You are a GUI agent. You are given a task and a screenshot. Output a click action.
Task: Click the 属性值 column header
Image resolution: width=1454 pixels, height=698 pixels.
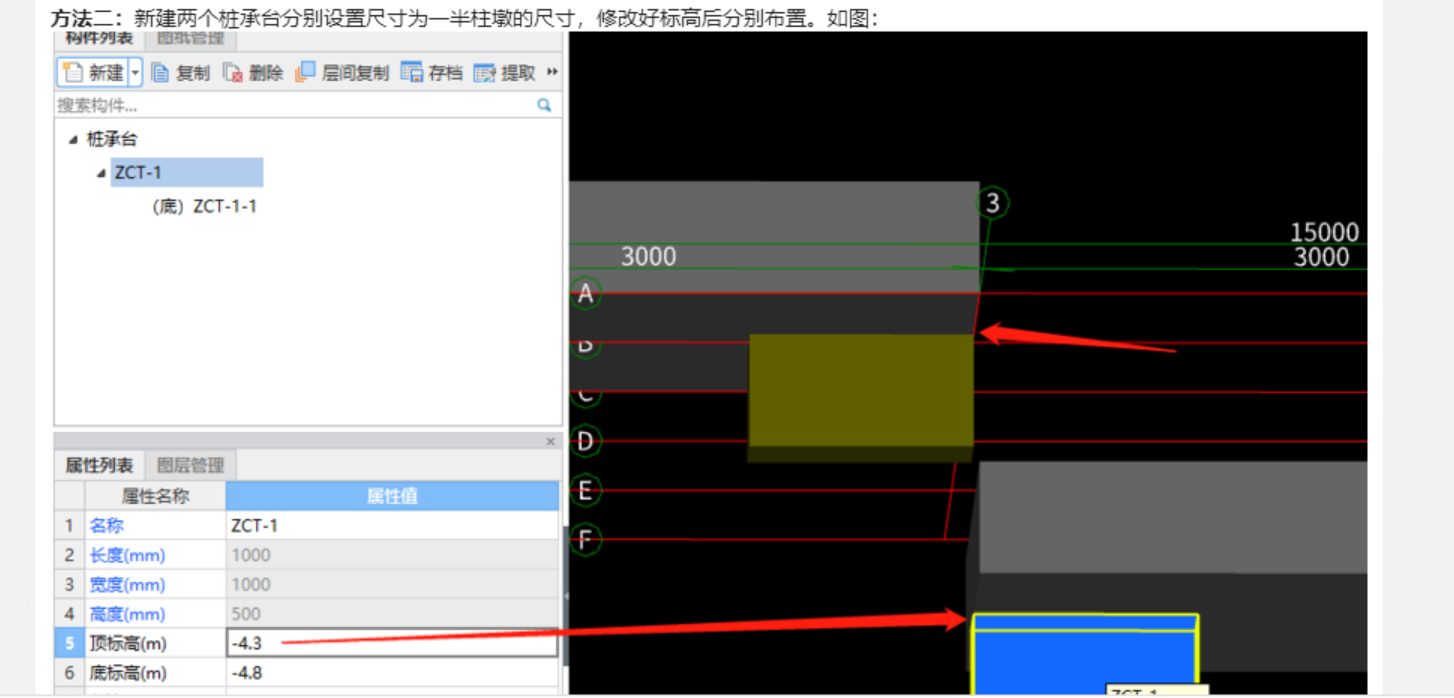(392, 496)
